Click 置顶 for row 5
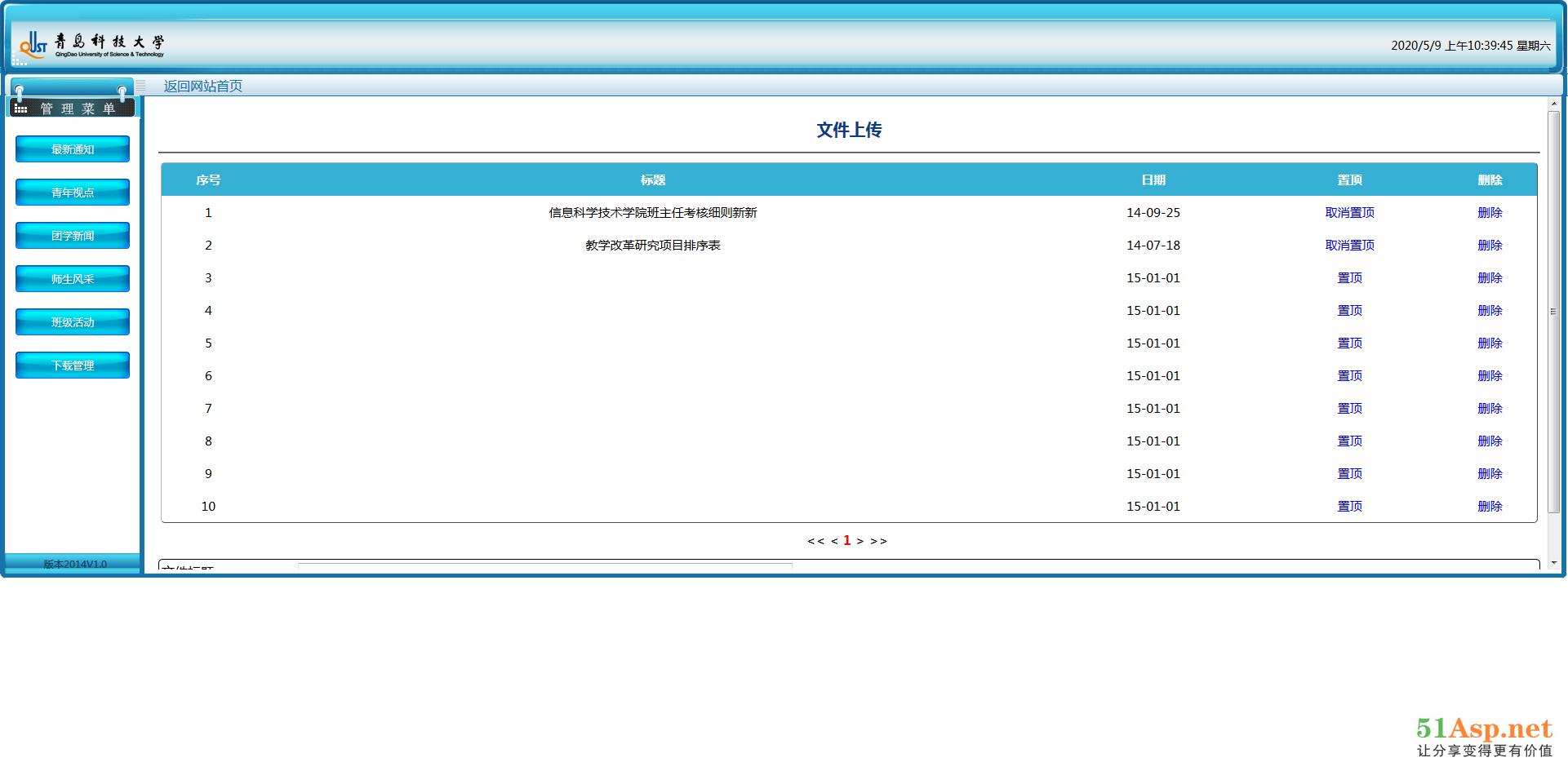 pyautogui.click(x=1349, y=343)
